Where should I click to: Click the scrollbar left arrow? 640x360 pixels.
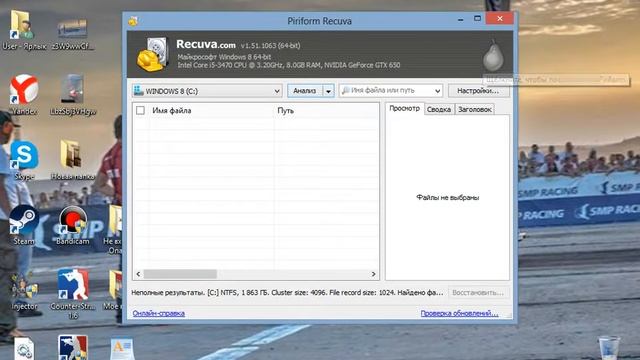point(138,274)
